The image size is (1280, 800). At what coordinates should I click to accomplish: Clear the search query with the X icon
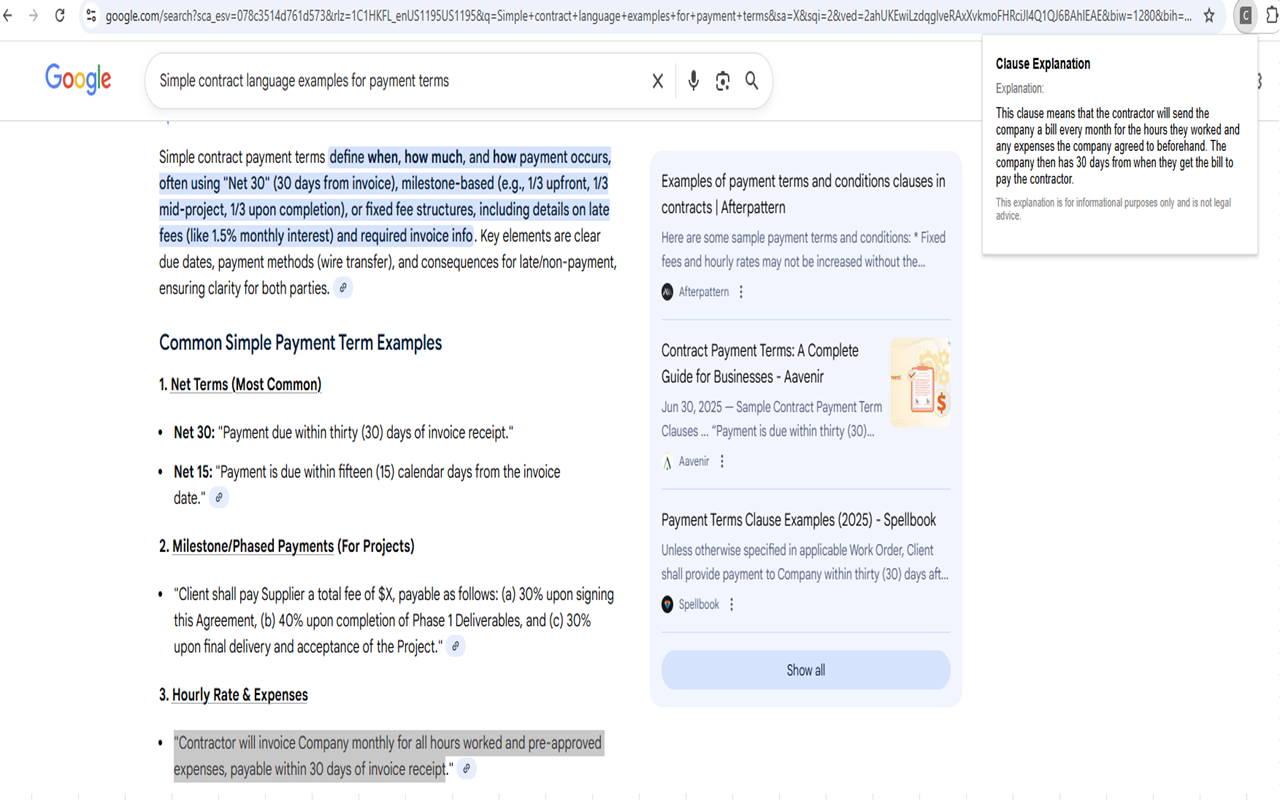coord(657,81)
